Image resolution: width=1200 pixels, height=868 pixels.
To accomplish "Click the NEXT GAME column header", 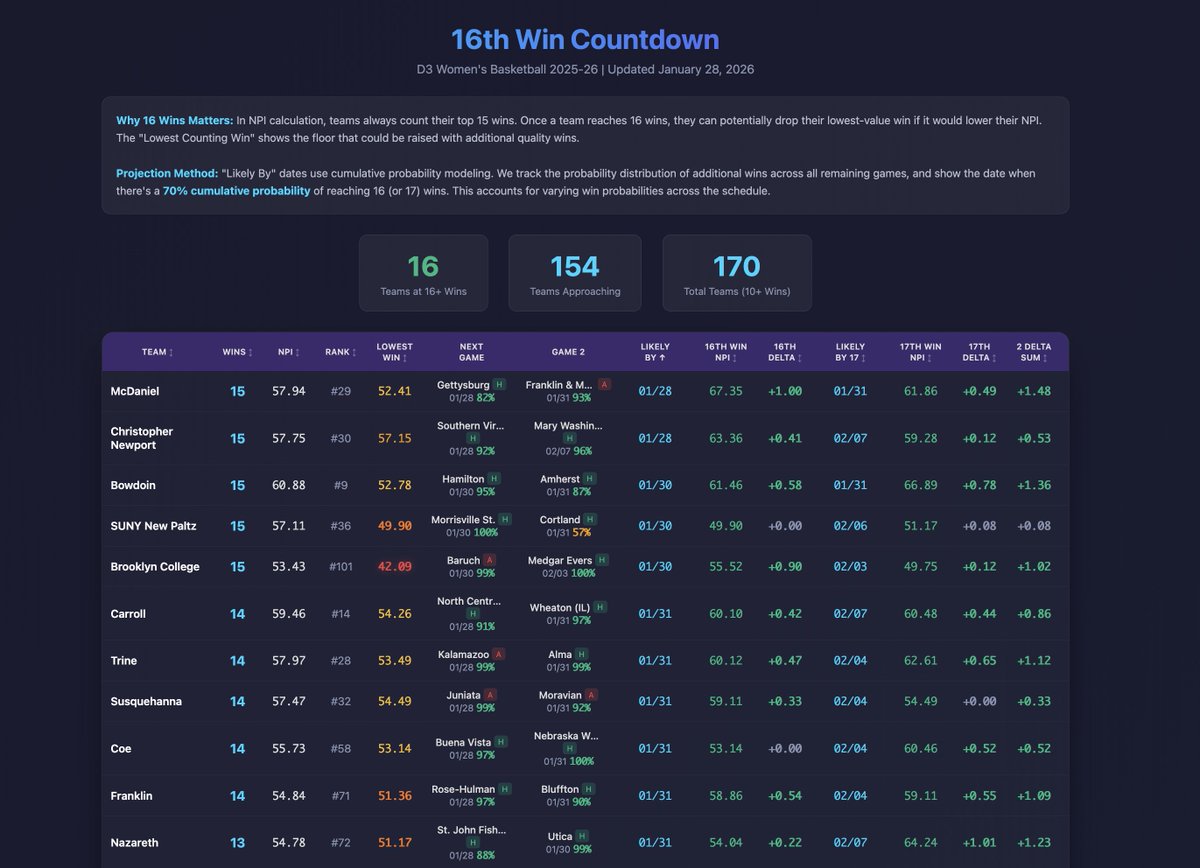I will click(472, 352).
